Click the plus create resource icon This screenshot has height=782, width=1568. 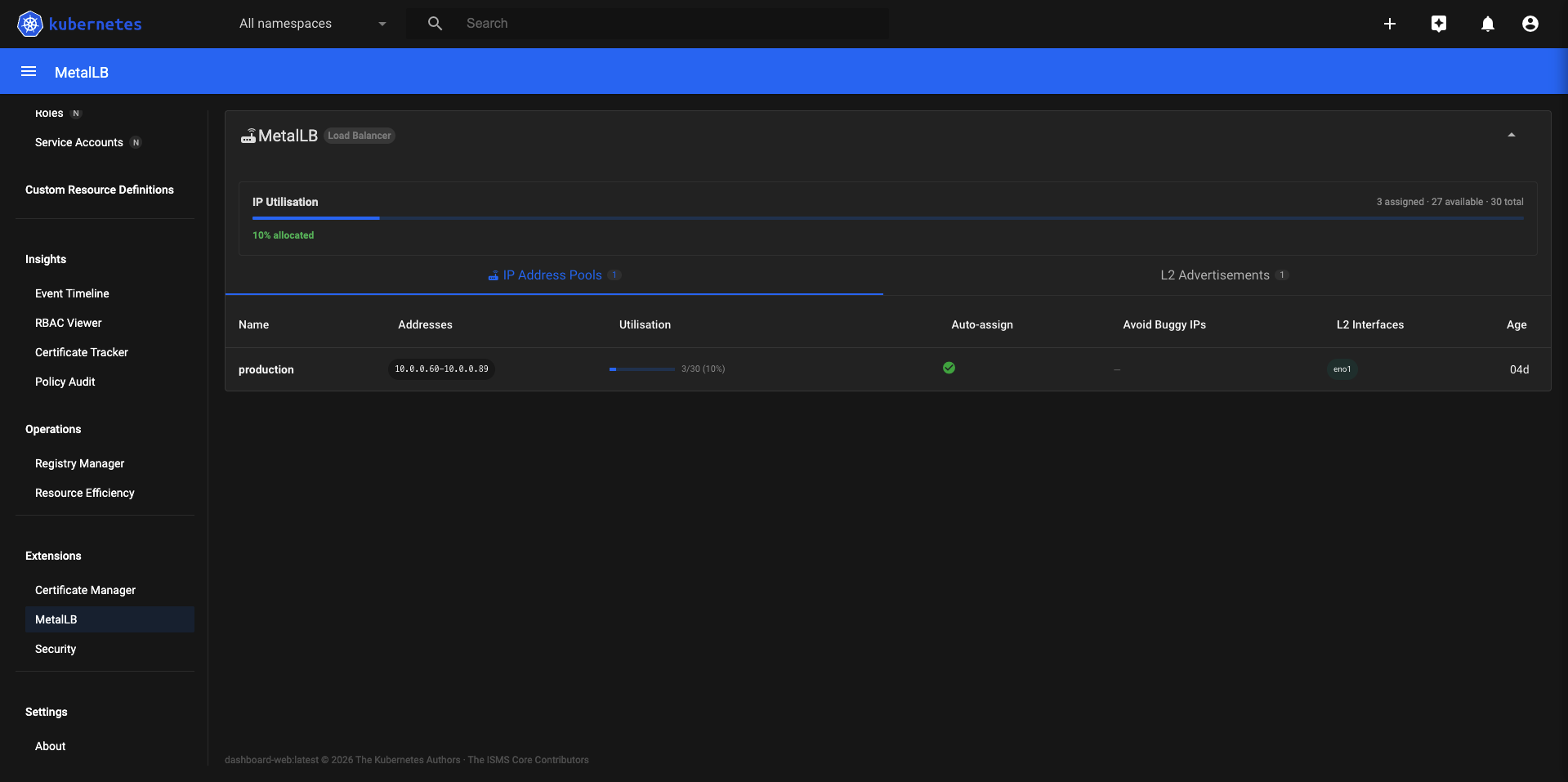tap(1390, 24)
